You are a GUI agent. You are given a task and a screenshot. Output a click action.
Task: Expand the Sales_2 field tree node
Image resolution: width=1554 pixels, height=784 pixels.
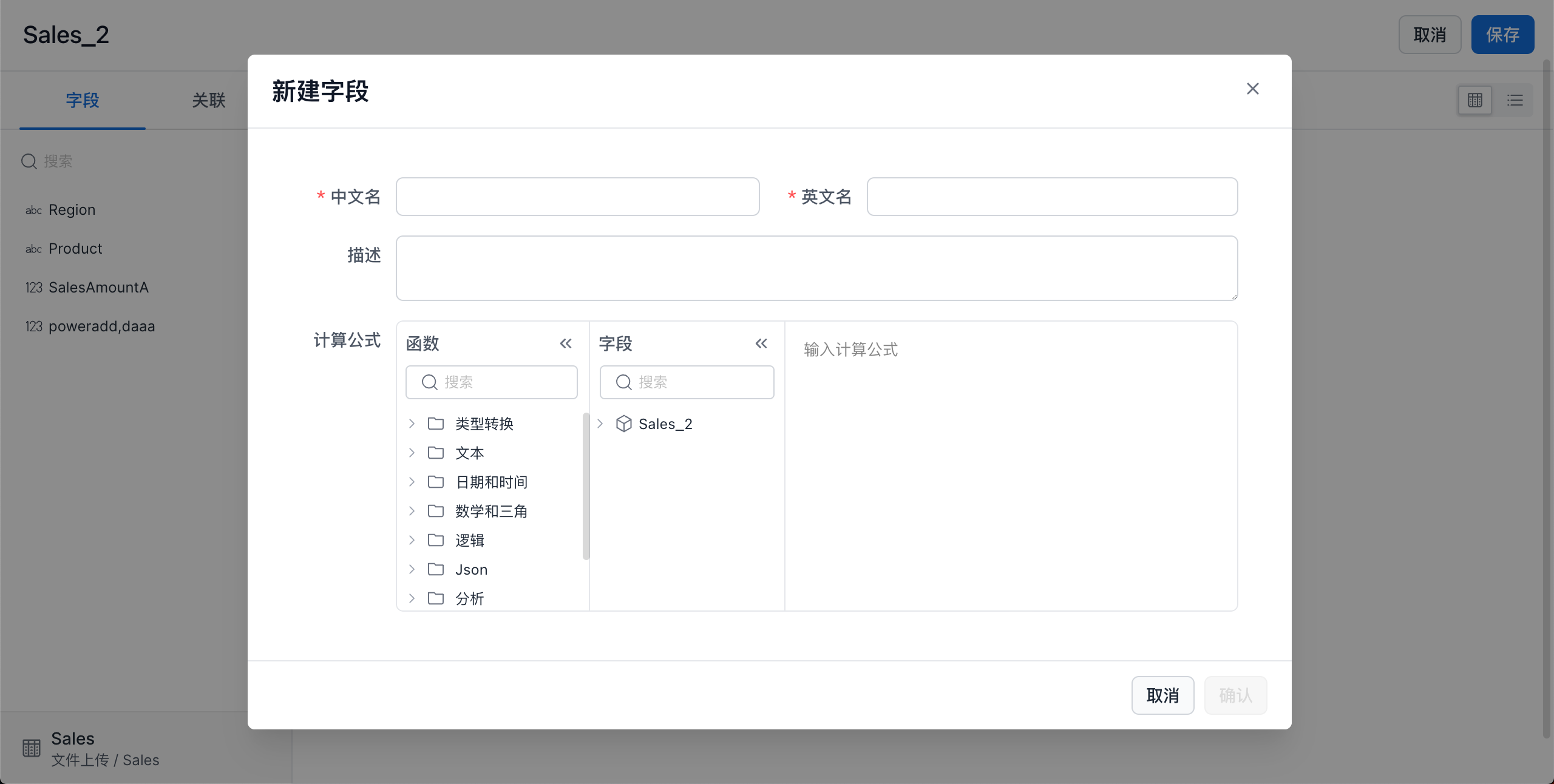pyautogui.click(x=600, y=424)
